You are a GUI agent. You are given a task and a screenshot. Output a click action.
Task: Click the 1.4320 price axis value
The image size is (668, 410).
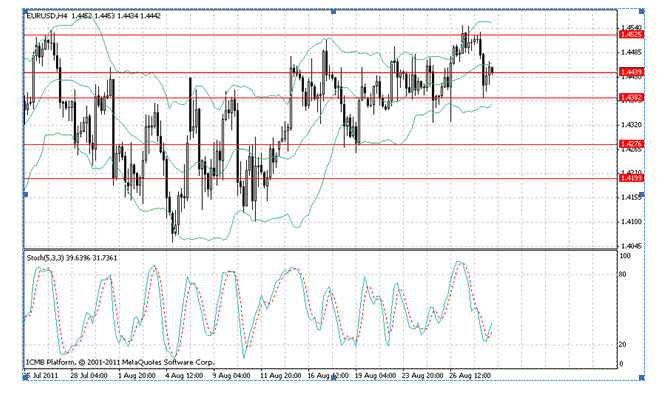(x=631, y=125)
